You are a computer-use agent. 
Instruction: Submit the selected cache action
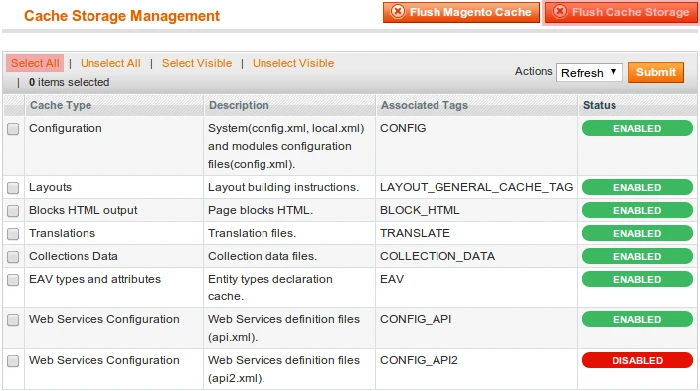655,72
